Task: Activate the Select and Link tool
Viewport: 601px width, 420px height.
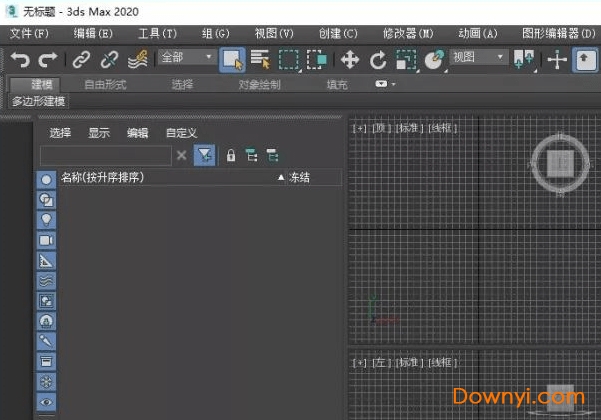Action: click(82, 59)
